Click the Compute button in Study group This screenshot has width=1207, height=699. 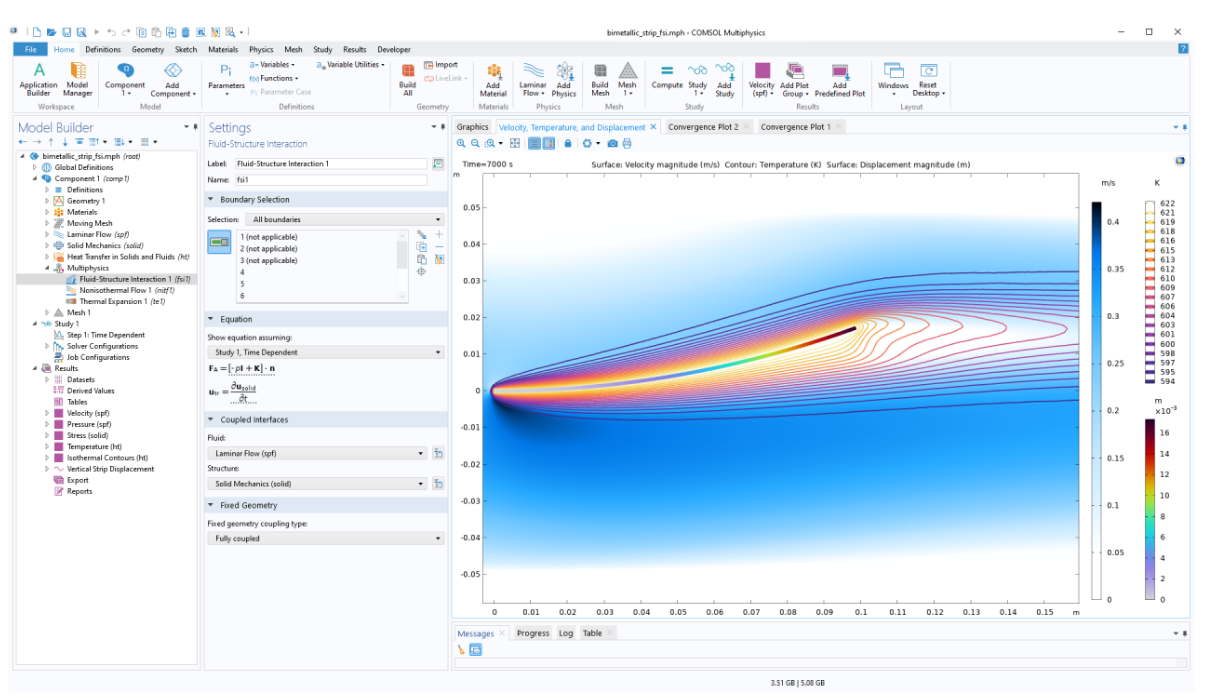click(x=667, y=78)
